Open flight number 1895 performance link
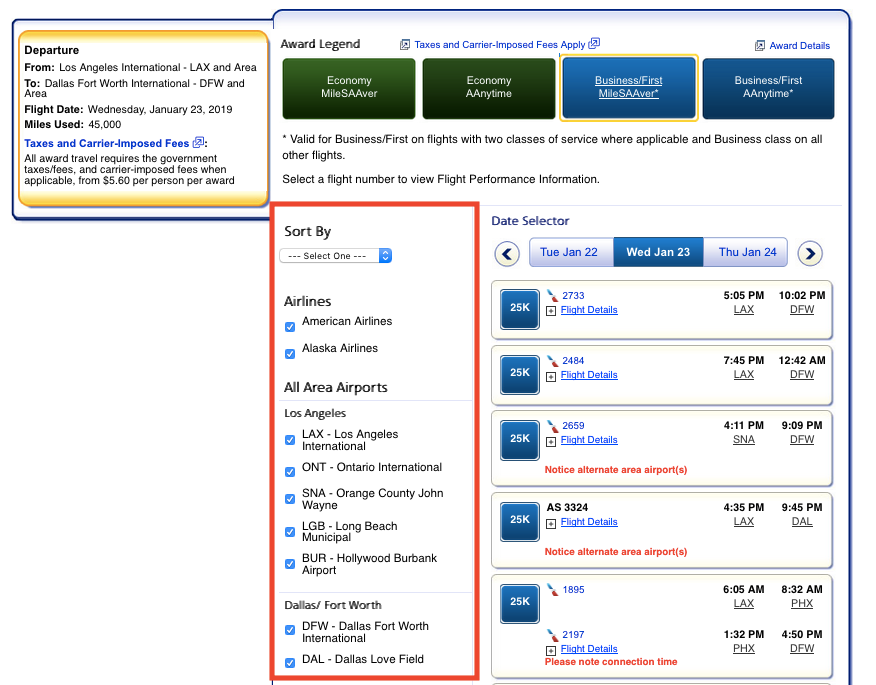Screen dimensions: 876x685 [x=573, y=590]
